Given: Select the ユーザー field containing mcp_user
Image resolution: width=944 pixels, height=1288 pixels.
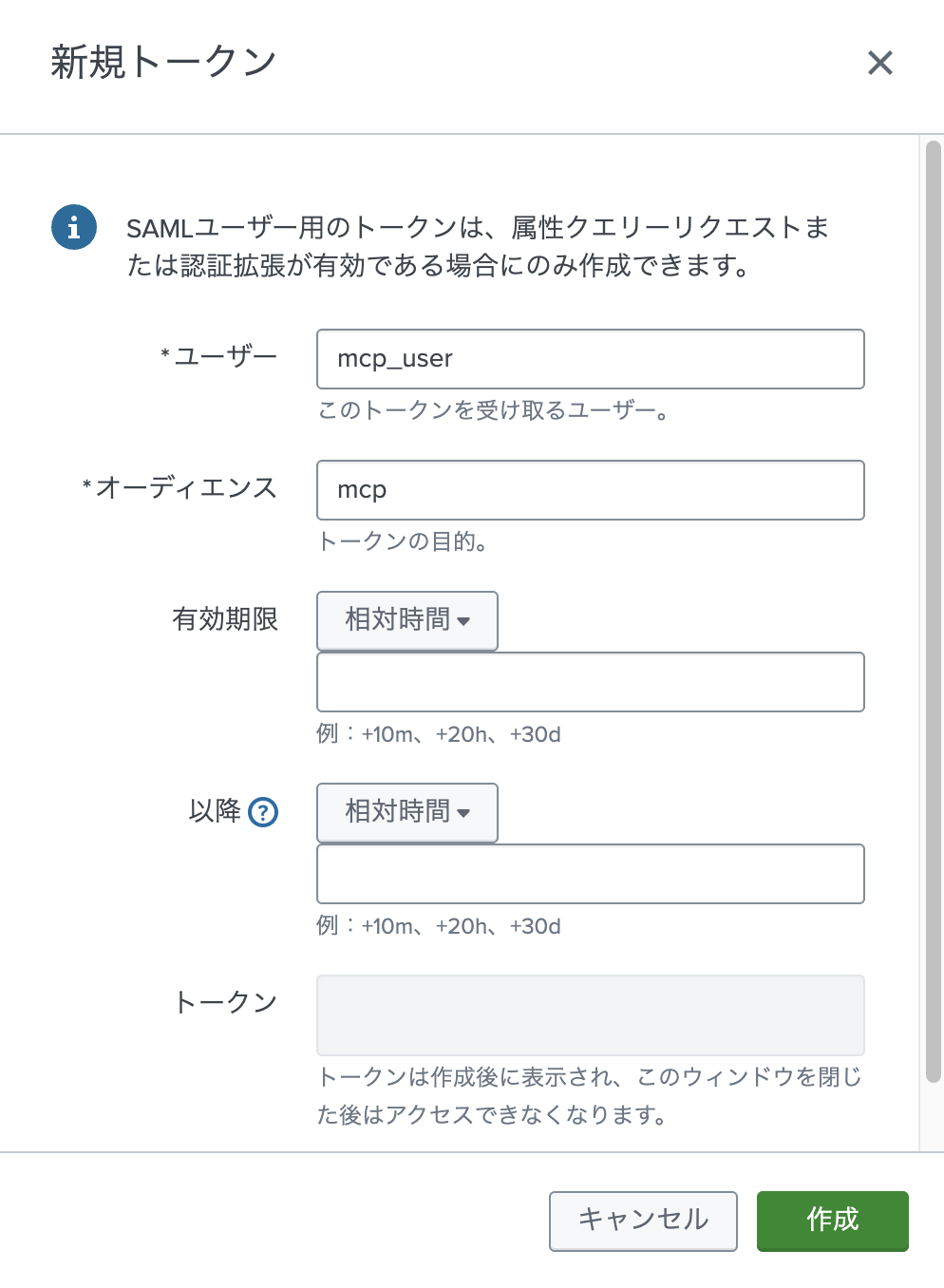Looking at the screenshot, I should pos(590,359).
